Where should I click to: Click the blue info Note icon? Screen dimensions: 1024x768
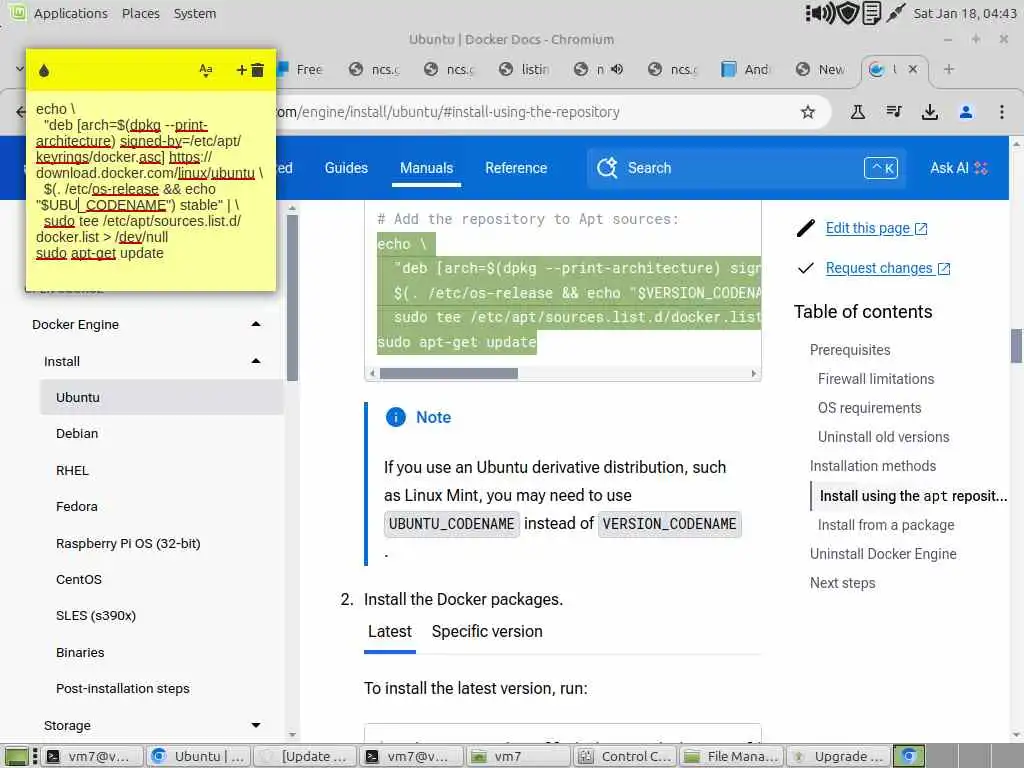pos(396,417)
